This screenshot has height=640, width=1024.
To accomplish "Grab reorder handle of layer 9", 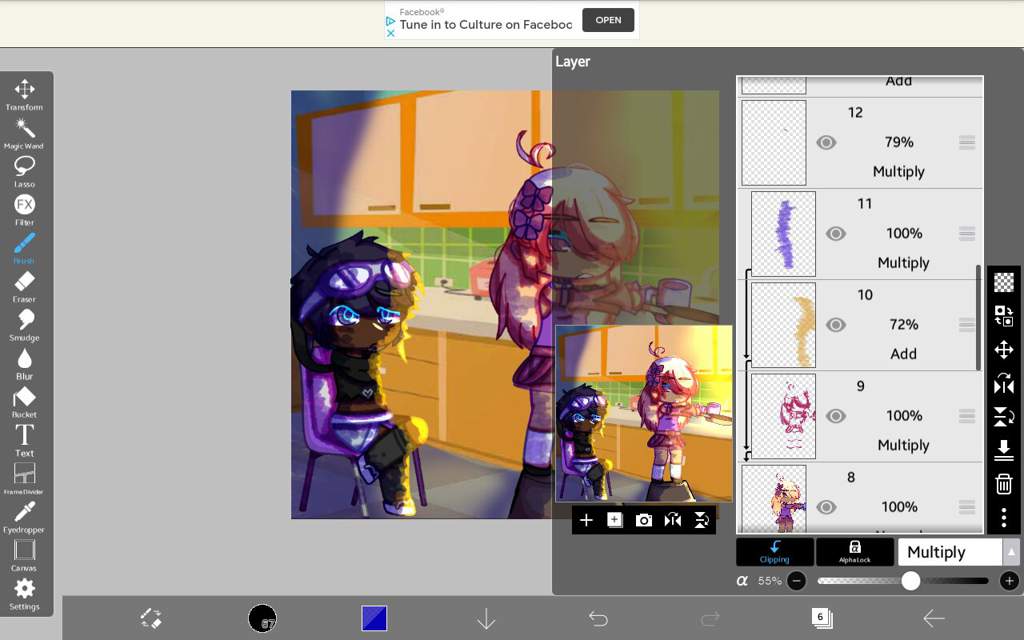I will pos(967,415).
